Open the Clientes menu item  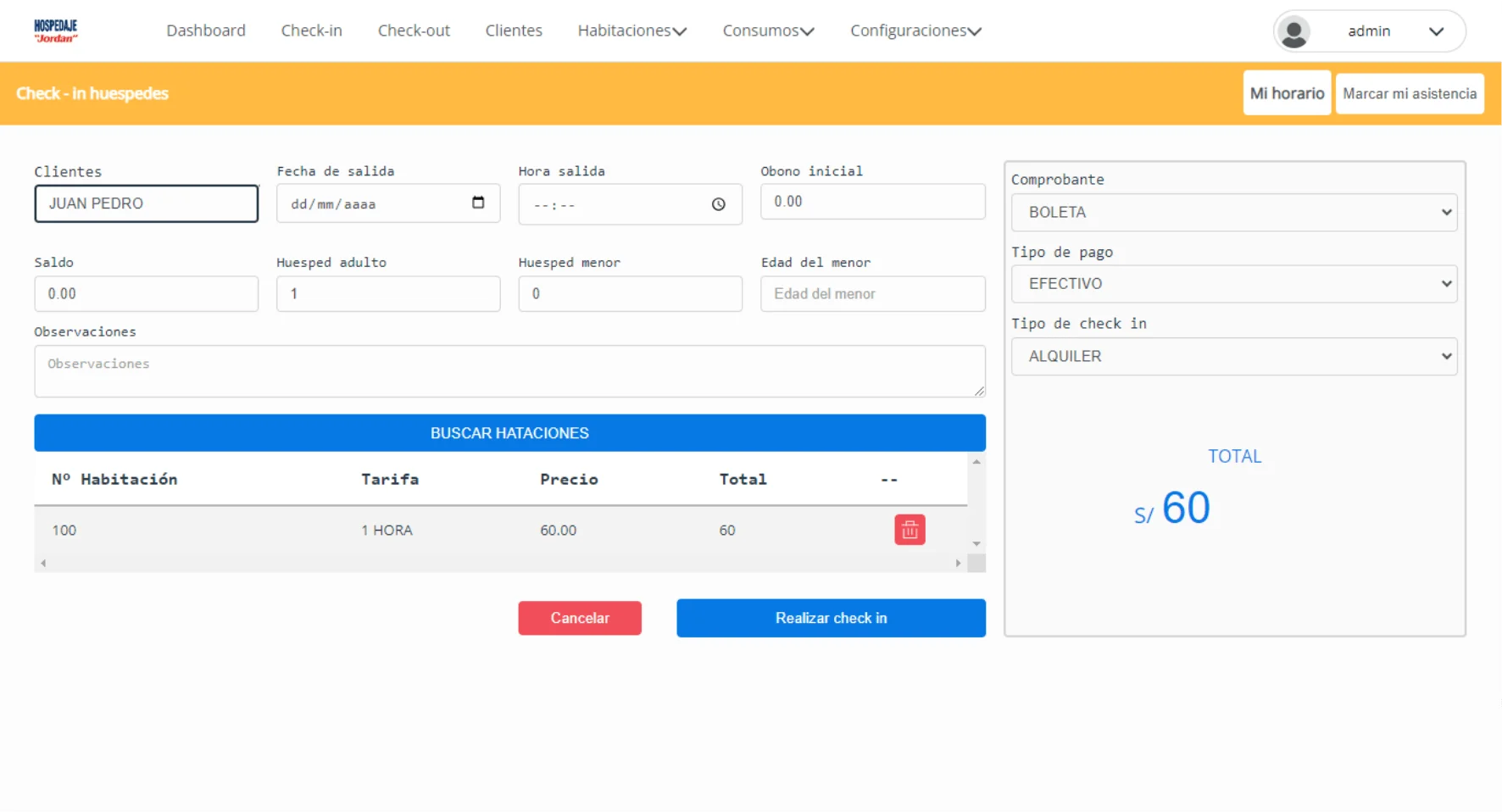click(x=514, y=31)
